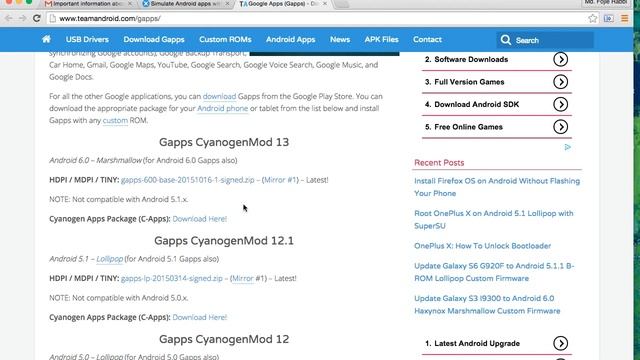Click the browser back arrow

[9, 18]
